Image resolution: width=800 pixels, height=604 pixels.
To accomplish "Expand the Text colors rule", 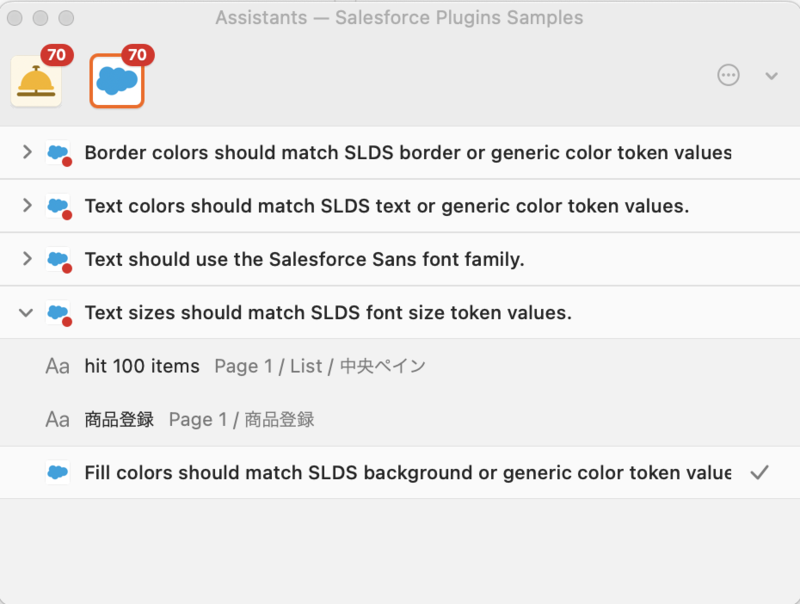I will (26, 205).
